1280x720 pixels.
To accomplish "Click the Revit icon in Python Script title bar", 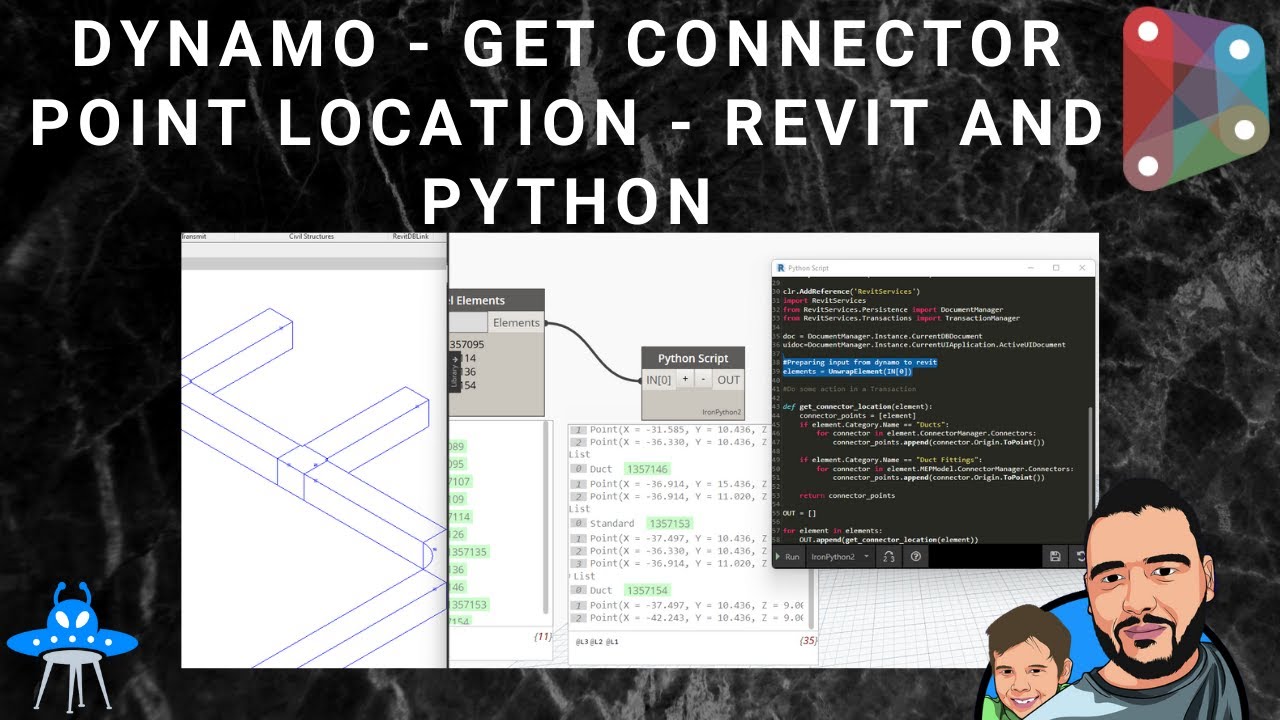I will coord(780,268).
